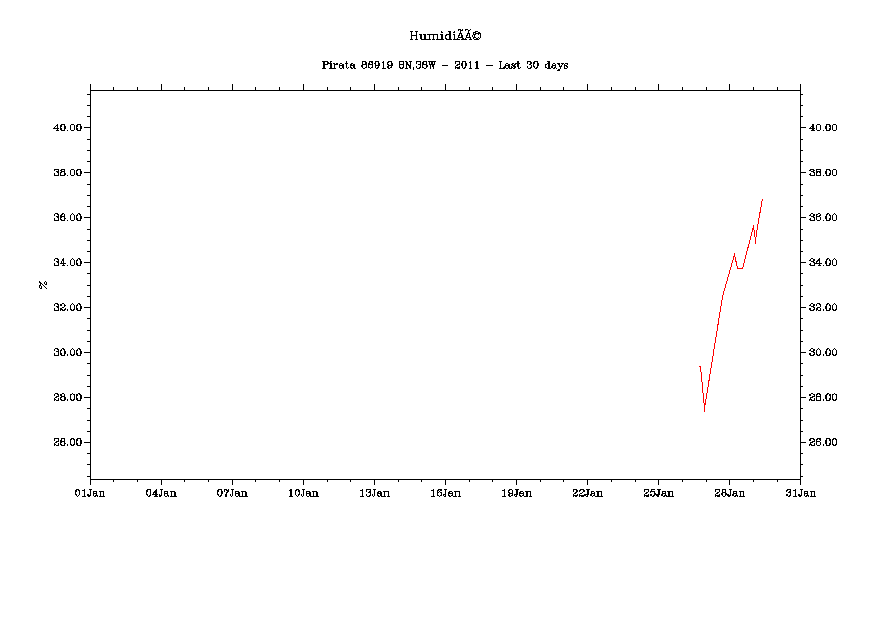Select the 04Jan x-axis label
This screenshot has width=891, height=630.
161,493
